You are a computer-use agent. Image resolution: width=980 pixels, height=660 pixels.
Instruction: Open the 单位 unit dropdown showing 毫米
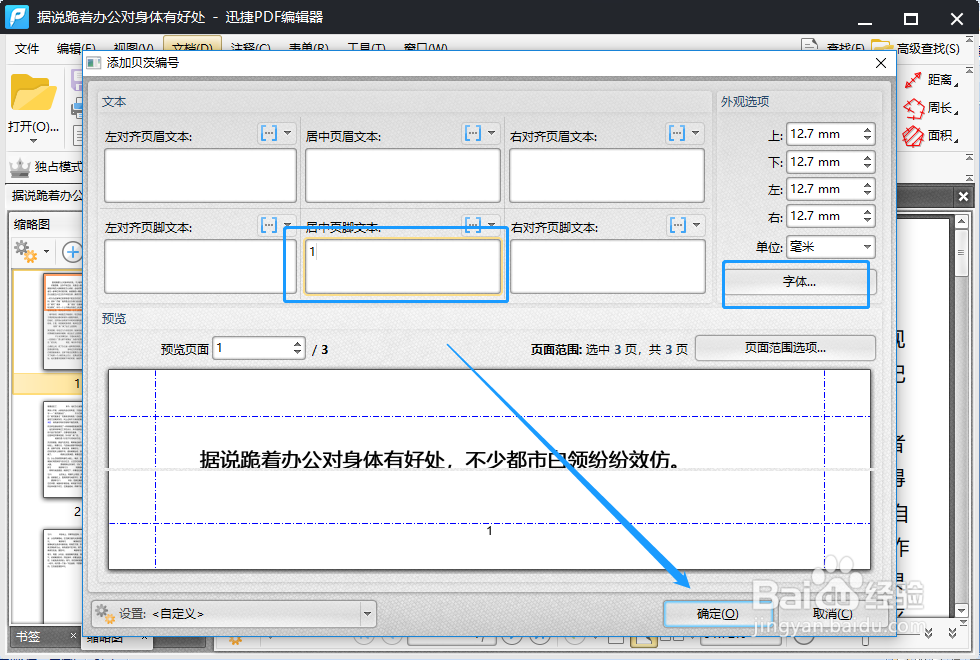click(832, 246)
